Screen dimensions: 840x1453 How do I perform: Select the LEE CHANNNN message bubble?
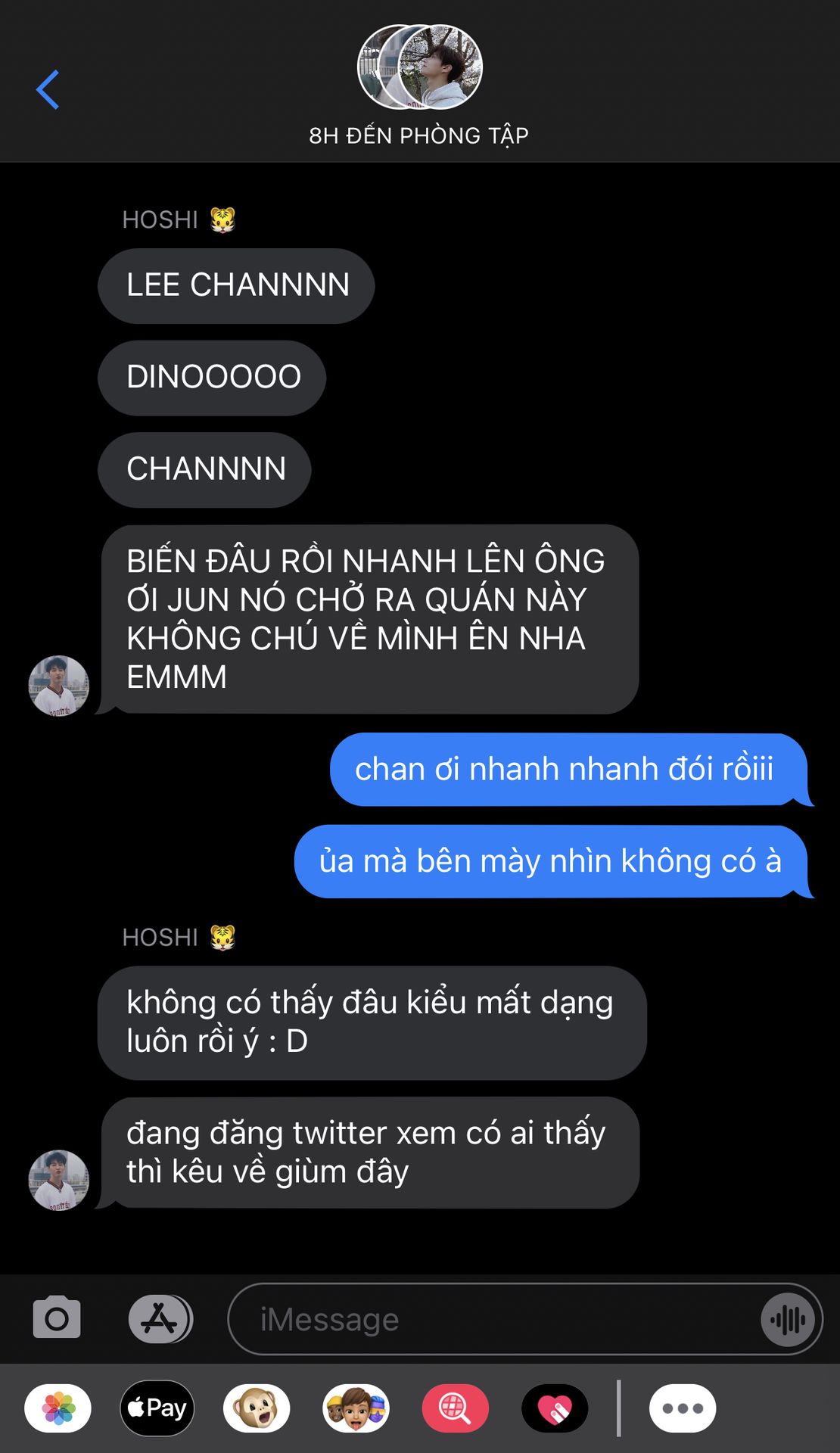(x=236, y=286)
